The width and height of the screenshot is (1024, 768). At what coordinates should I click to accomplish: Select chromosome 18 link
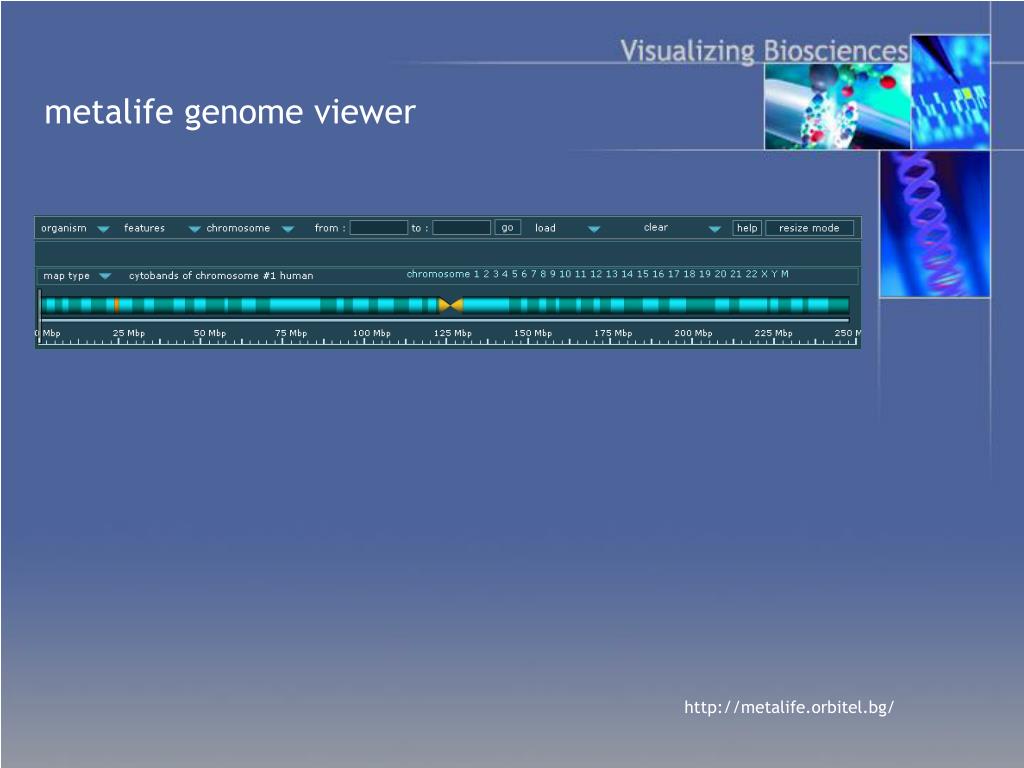689,274
